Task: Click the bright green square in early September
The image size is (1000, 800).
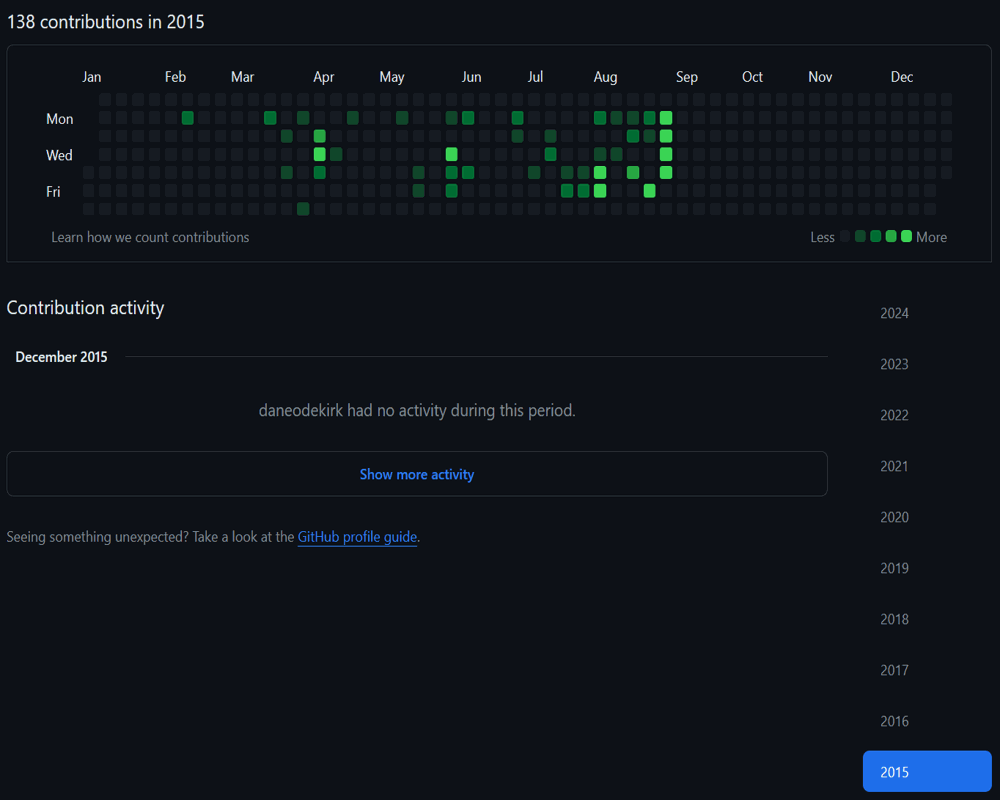Action: [x=666, y=117]
